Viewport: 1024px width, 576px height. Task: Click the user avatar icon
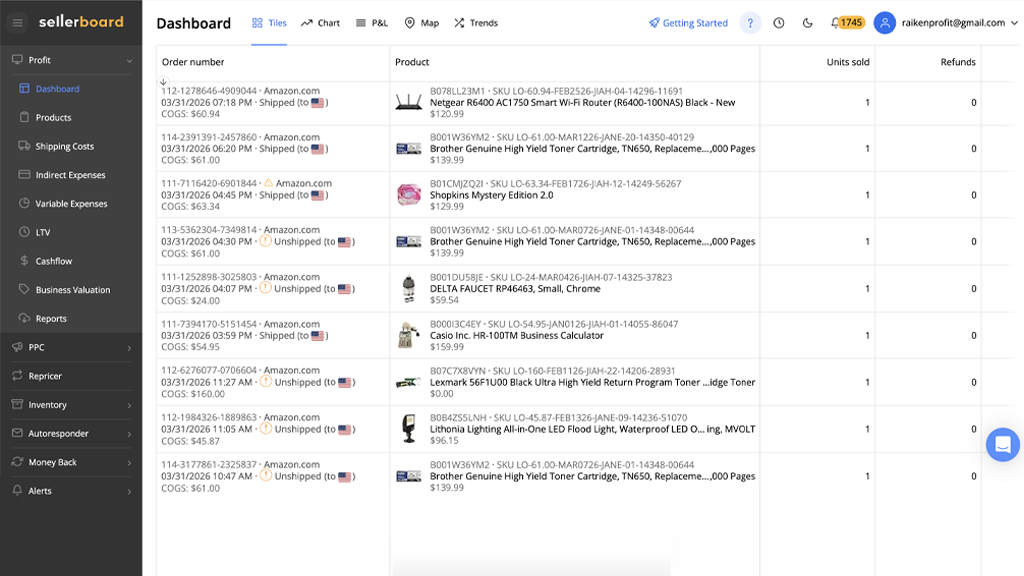click(884, 23)
